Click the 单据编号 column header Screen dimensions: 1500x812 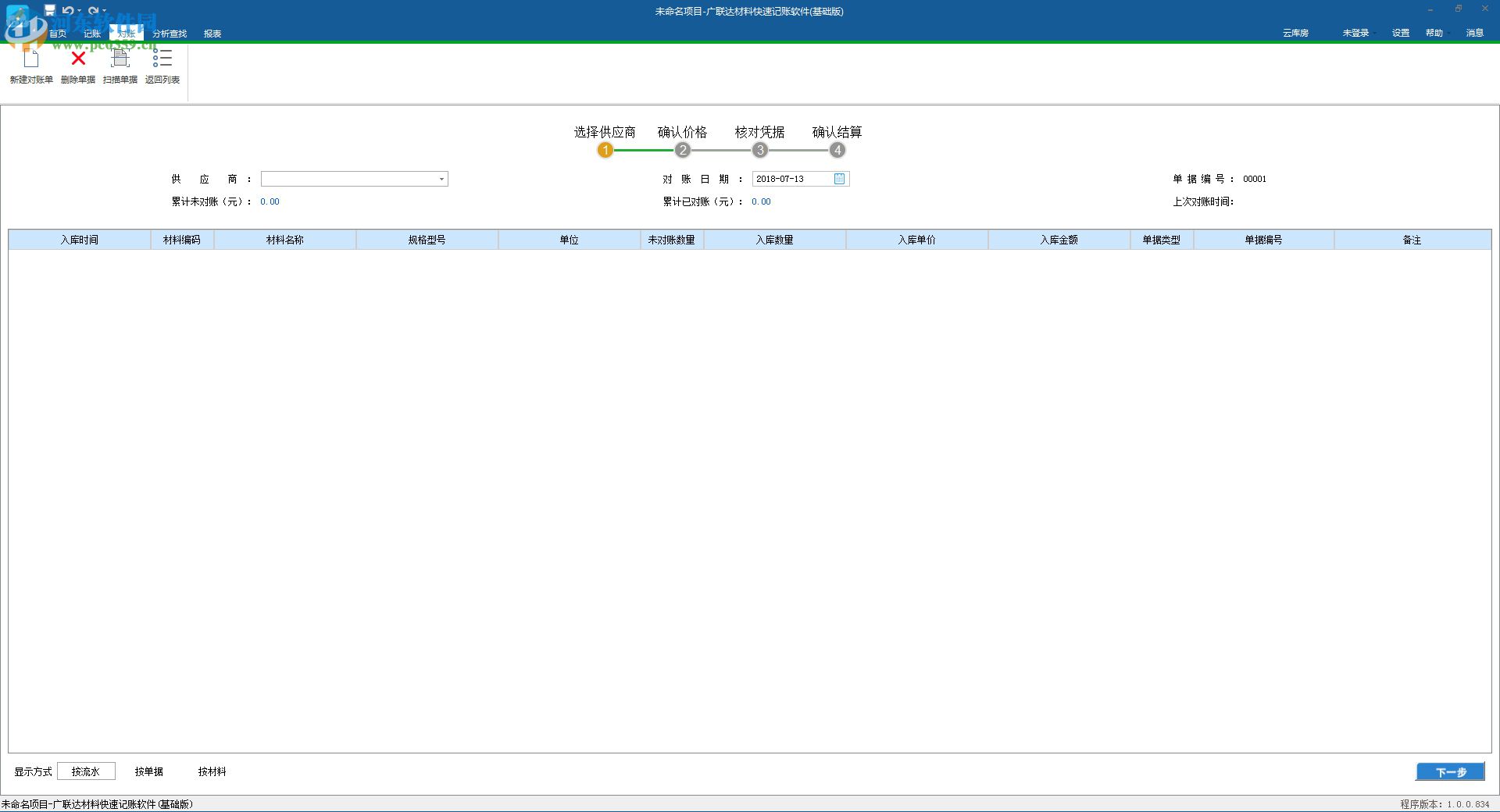point(1264,240)
